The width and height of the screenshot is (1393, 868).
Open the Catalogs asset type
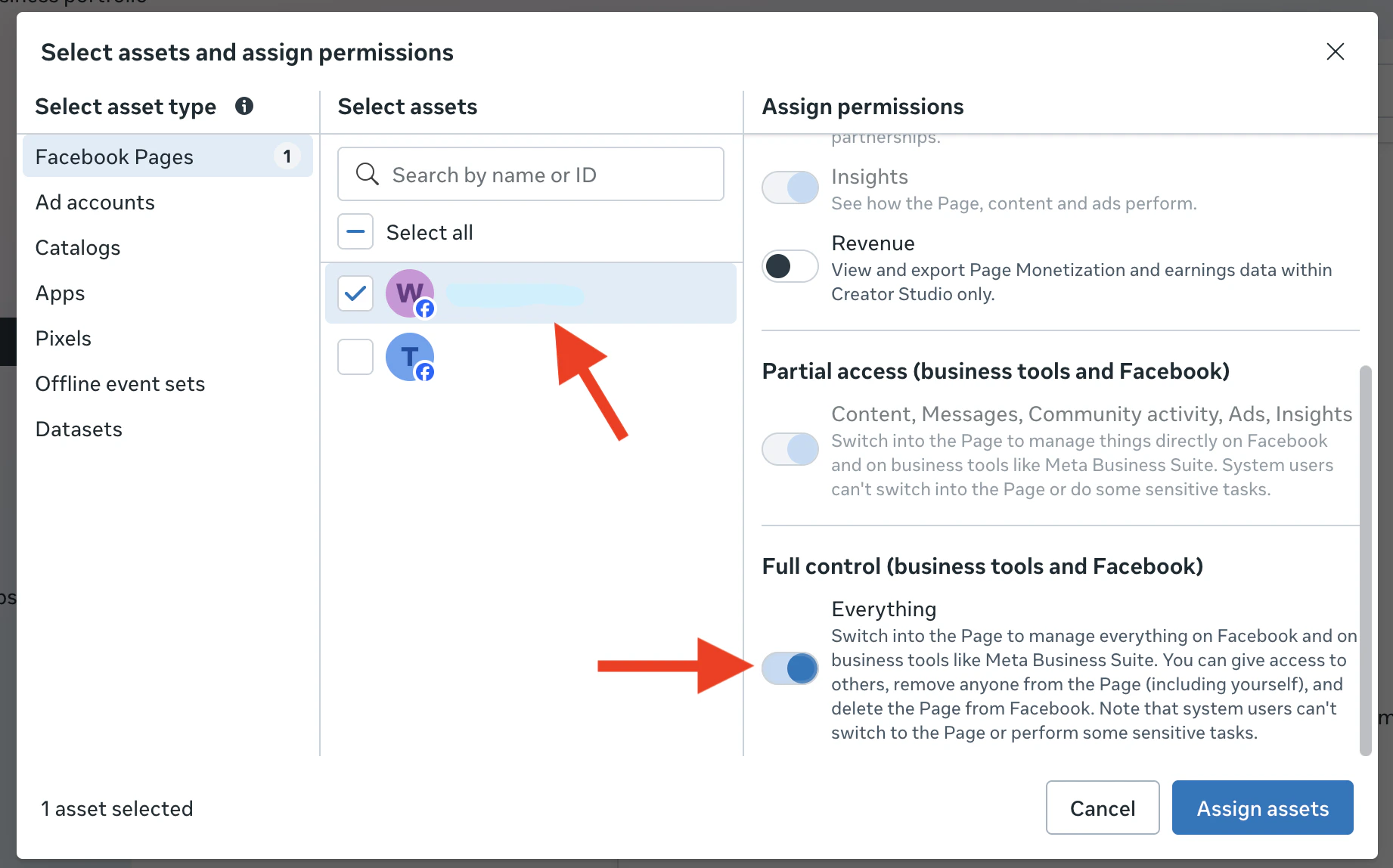coord(77,247)
